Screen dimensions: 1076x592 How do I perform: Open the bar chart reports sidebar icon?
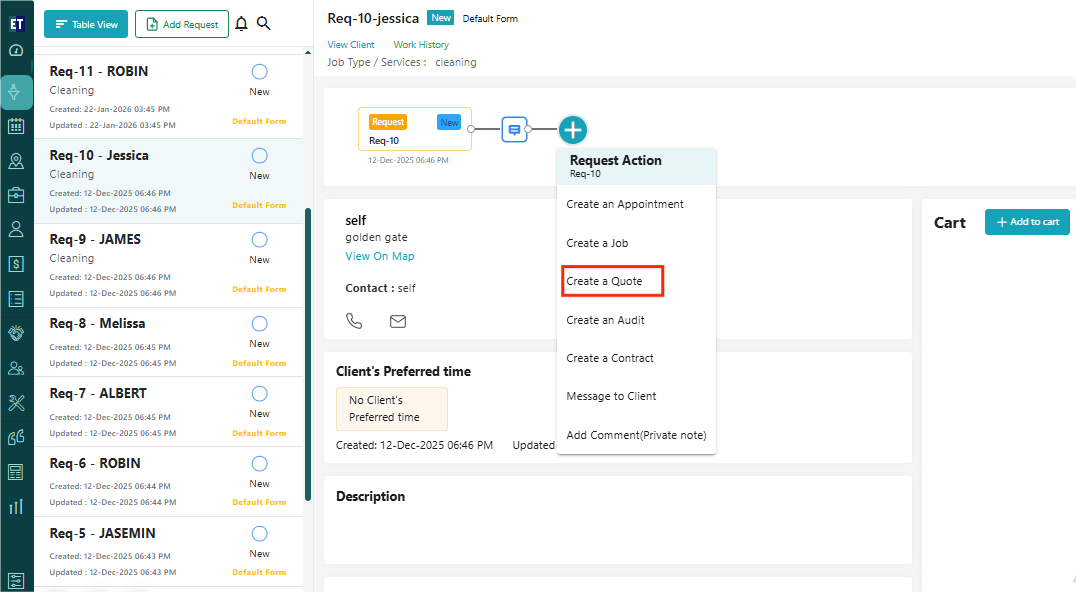[16, 506]
